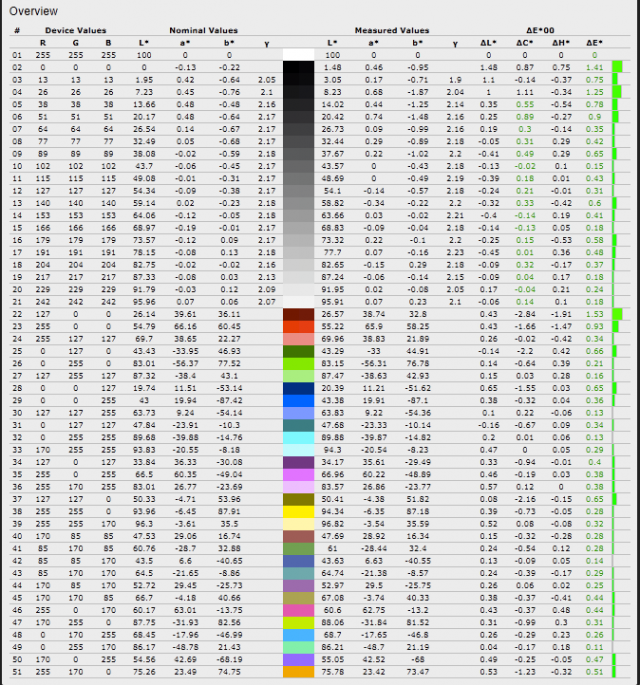Viewport: 640px width, 686px height.
Task: Click ΔE* value "0.11" in row 49
Action: [595, 647]
